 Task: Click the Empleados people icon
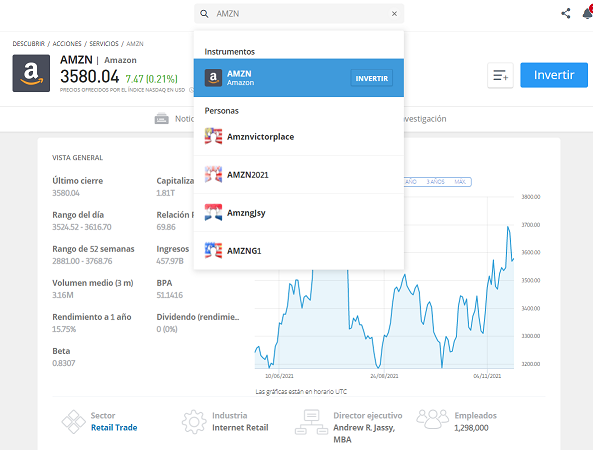coord(433,419)
